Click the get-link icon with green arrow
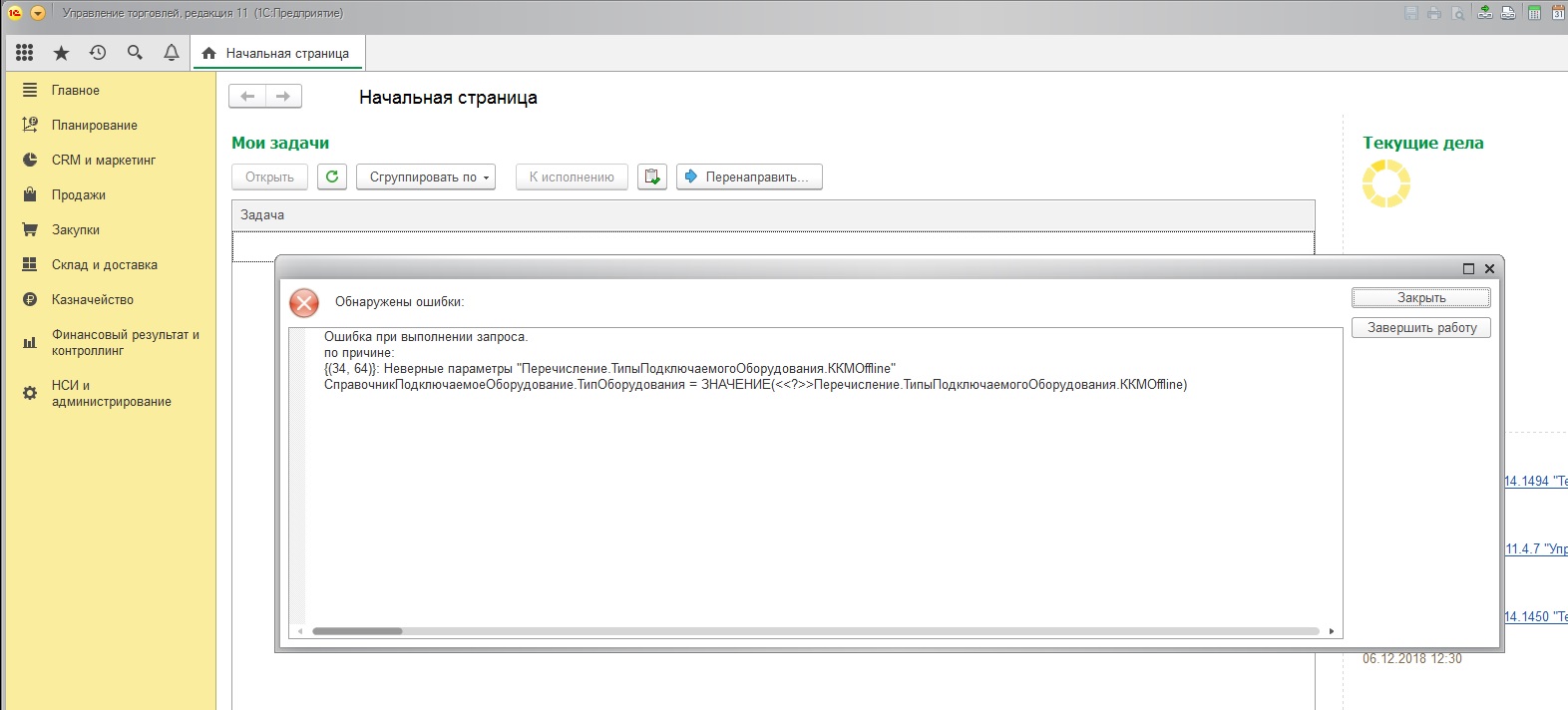The height and width of the screenshot is (710, 1568). 1485,13
